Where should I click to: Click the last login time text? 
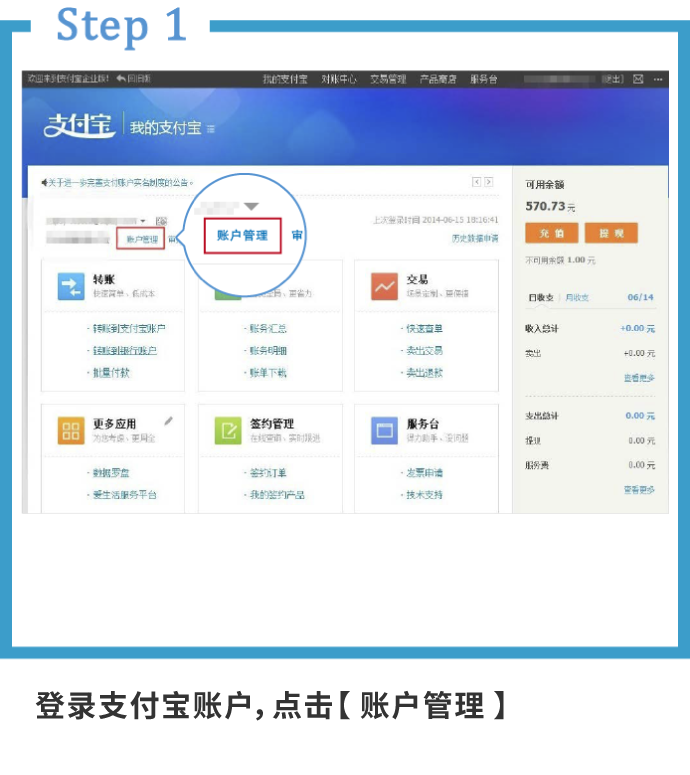(435, 220)
